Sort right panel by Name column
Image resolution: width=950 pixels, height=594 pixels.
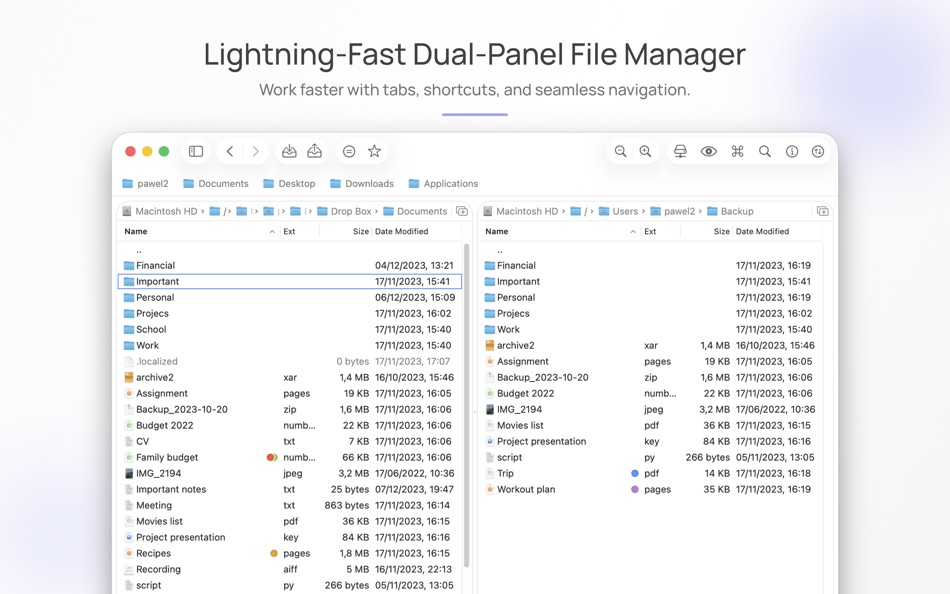496,232
